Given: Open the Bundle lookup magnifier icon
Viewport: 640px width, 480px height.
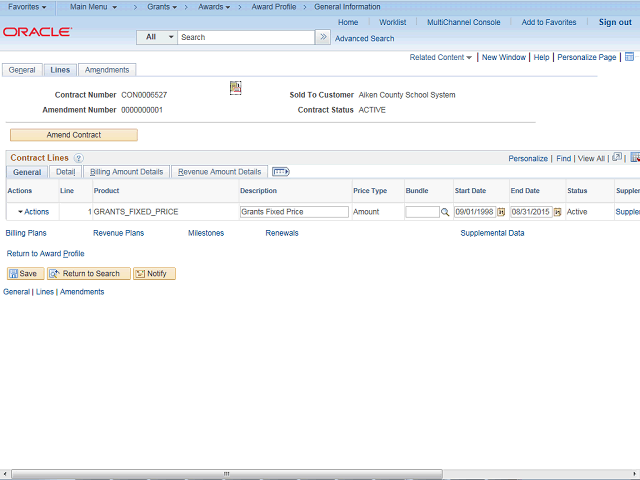Looking at the screenshot, I should pyautogui.click(x=445, y=212).
